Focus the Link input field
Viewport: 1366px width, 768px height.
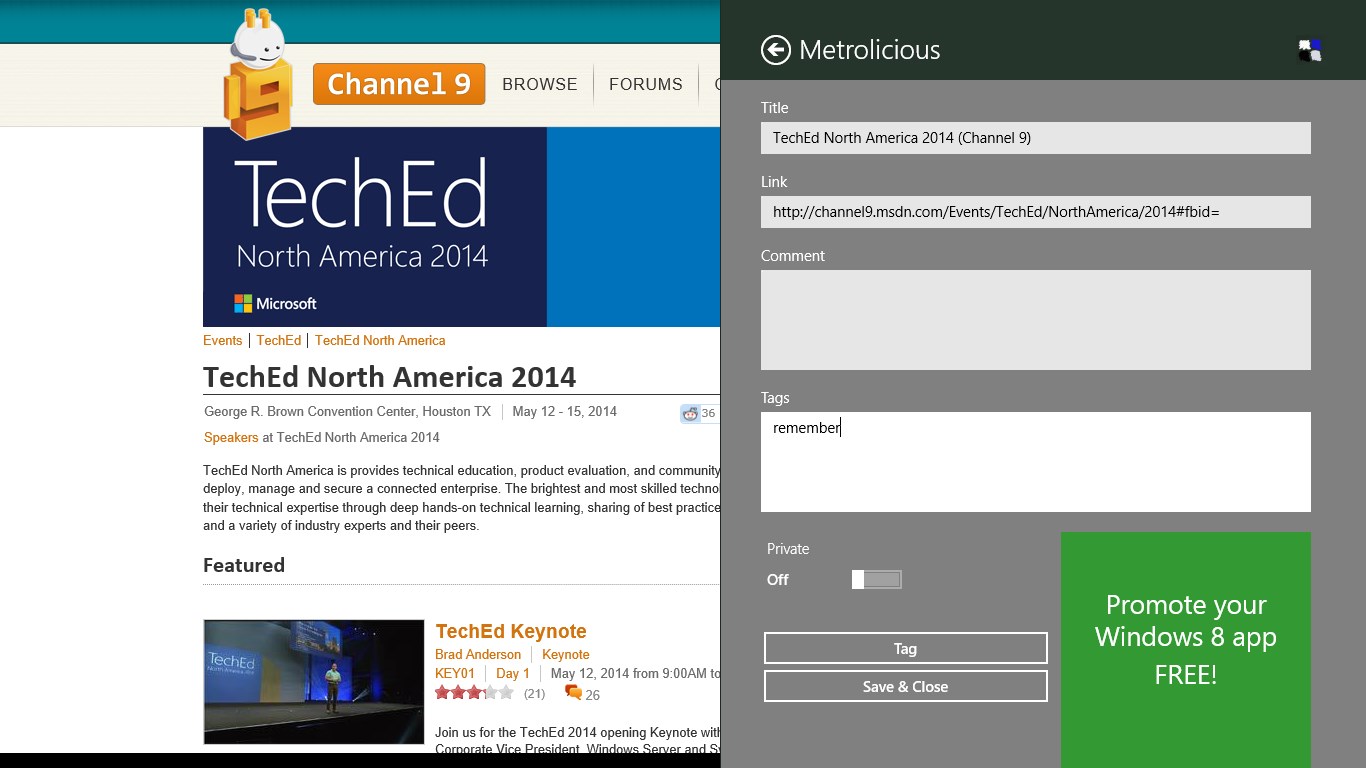coord(1035,212)
